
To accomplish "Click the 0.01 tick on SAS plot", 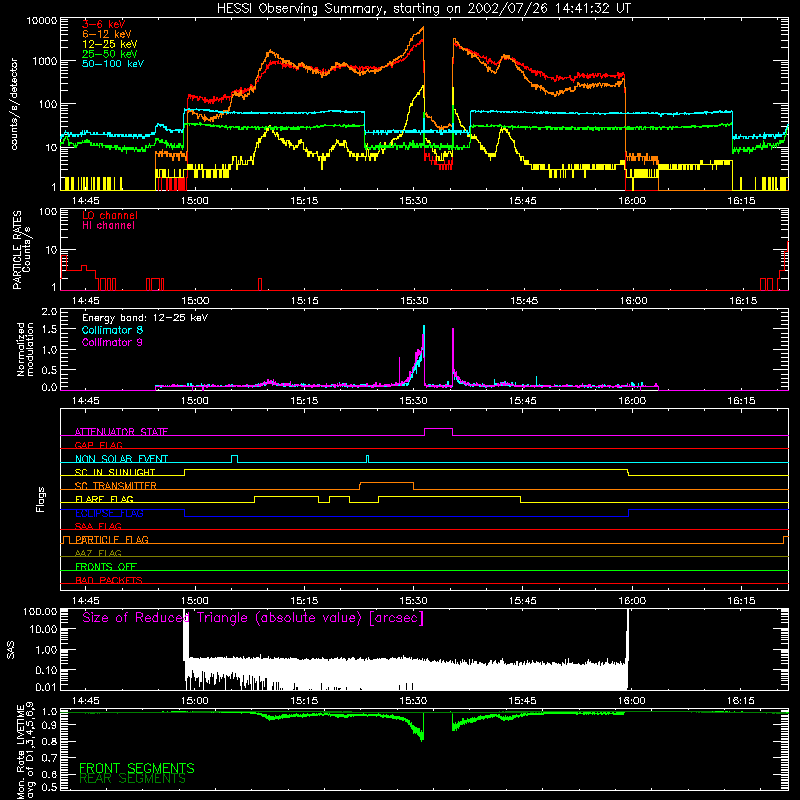I will coord(46,687).
